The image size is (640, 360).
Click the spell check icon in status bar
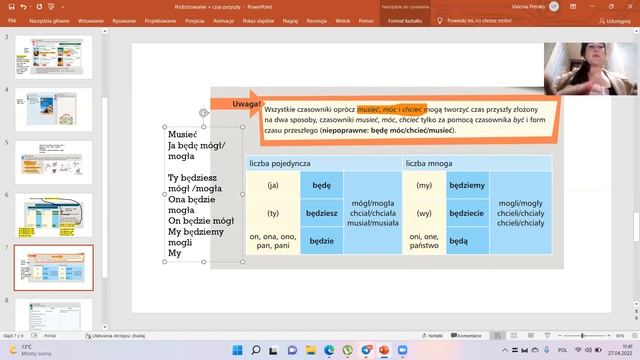pos(34,336)
